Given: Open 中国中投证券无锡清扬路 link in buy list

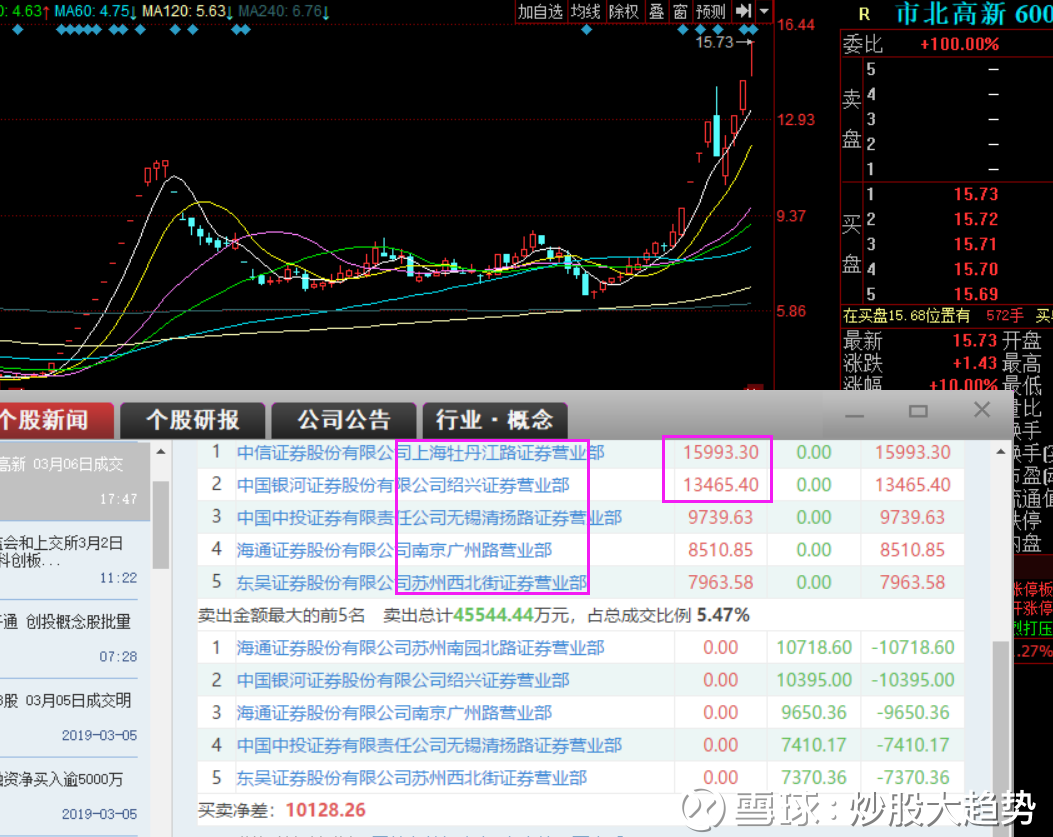Looking at the screenshot, I should [429, 518].
